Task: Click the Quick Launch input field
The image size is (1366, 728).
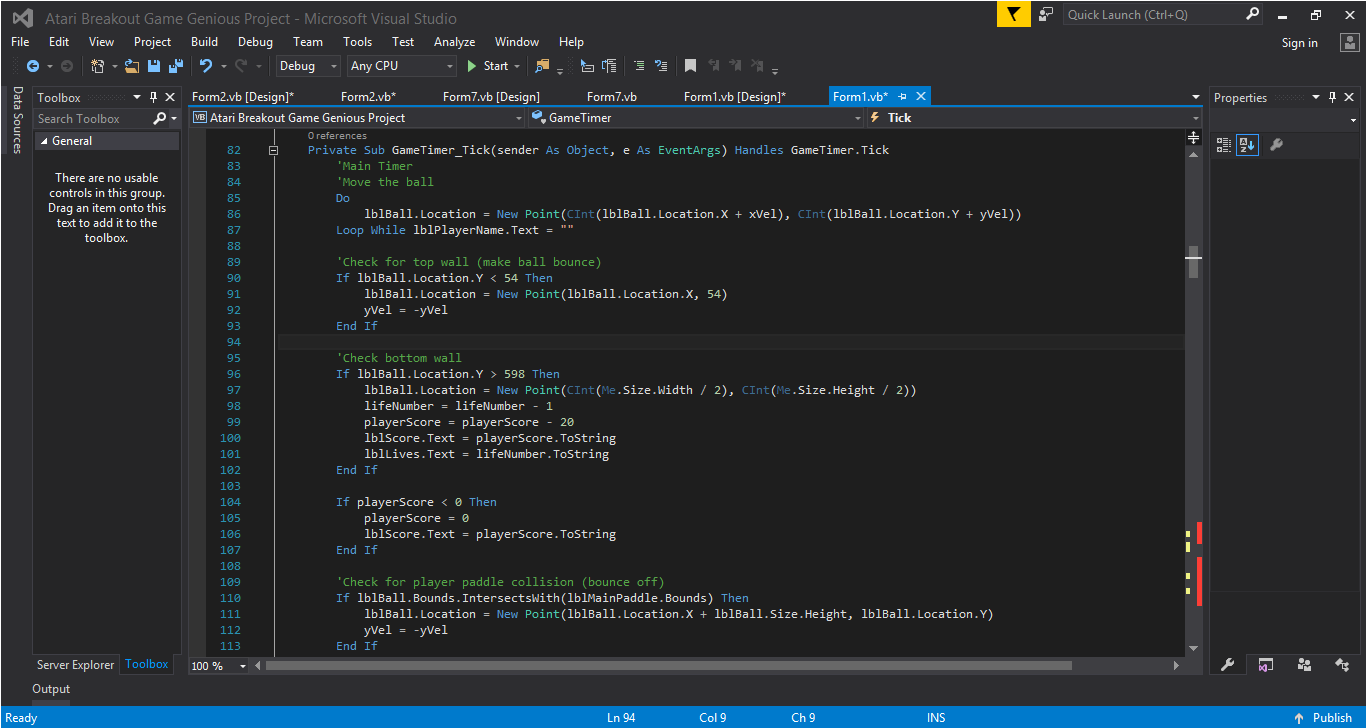Action: 1153,14
